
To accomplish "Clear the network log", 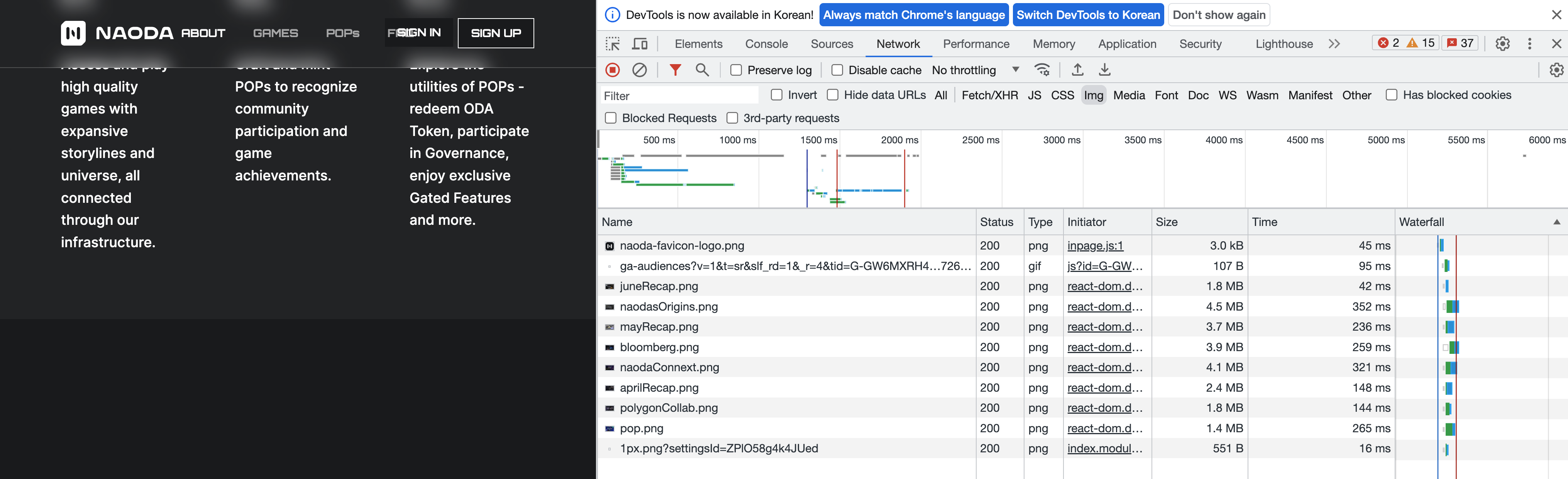I will point(639,70).
